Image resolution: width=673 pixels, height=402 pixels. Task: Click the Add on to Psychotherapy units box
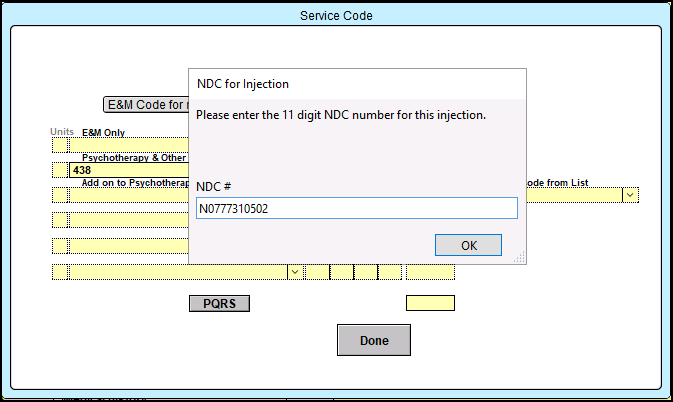pos(60,195)
